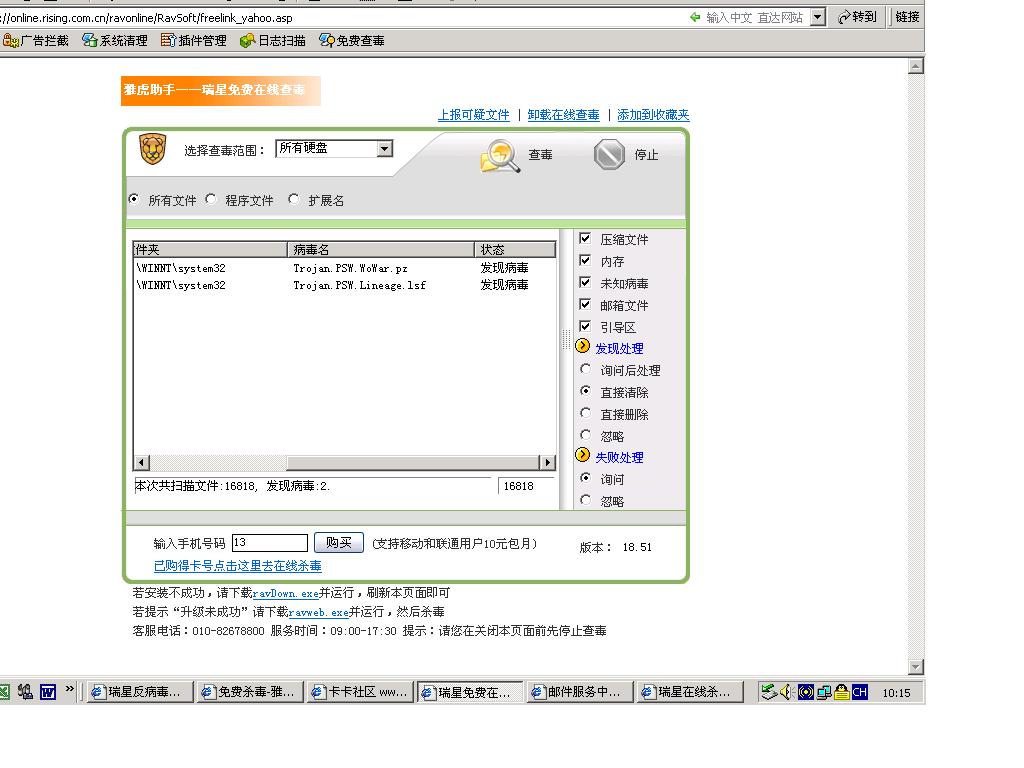Click the 转到 go button
The image size is (1024, 768).
click(857, 17)
